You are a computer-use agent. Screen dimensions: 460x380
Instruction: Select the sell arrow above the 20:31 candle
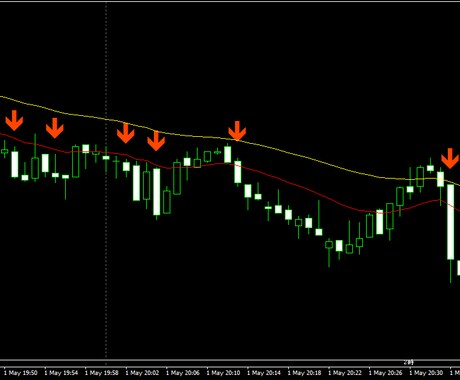tap(450, 158)
